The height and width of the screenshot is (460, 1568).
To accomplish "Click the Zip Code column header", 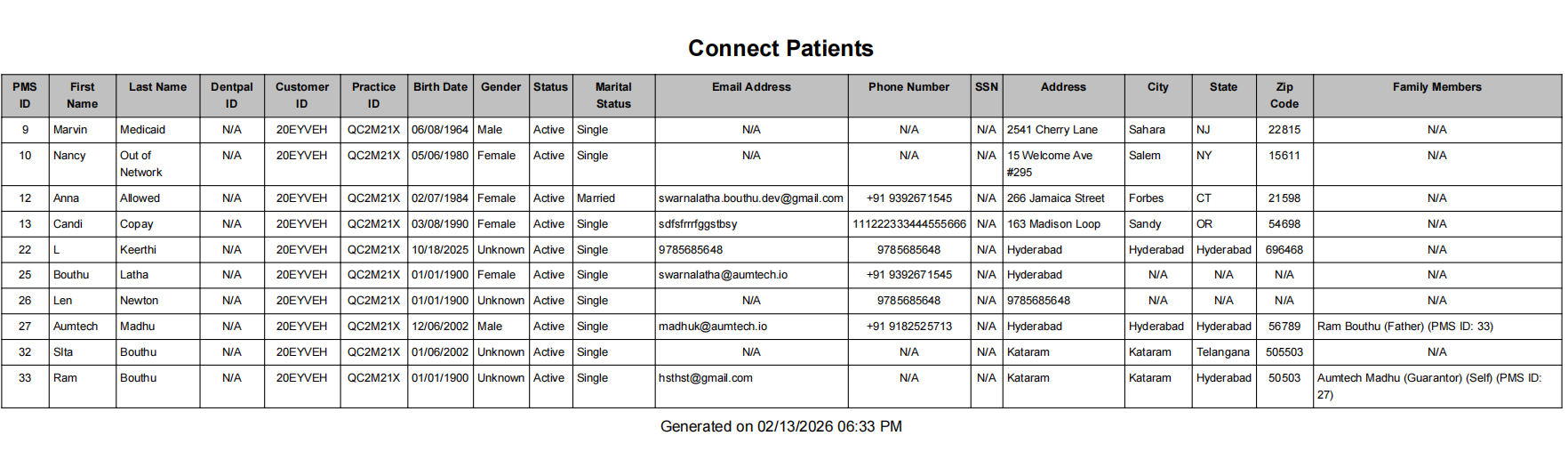I will click(x=1284, y=95).
